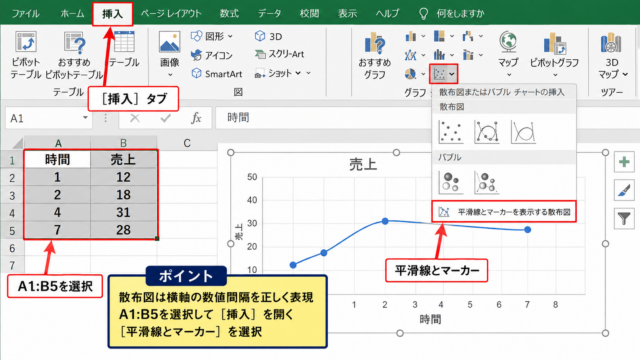This screenshot has width=640, height=360.
Task: Click the insert function fx button
Action: pos(196,118)
